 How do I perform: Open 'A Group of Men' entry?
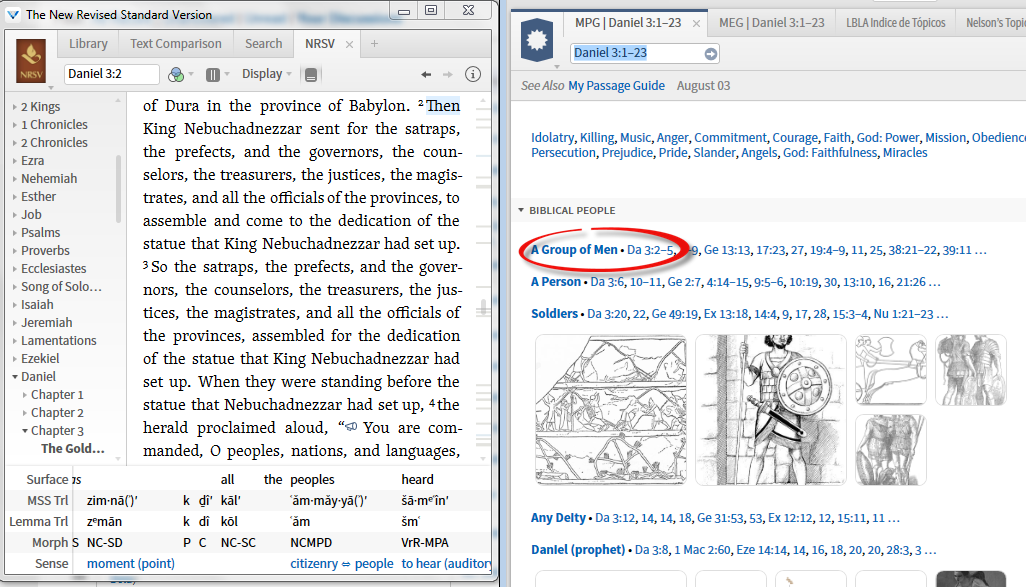click(574, 249)
